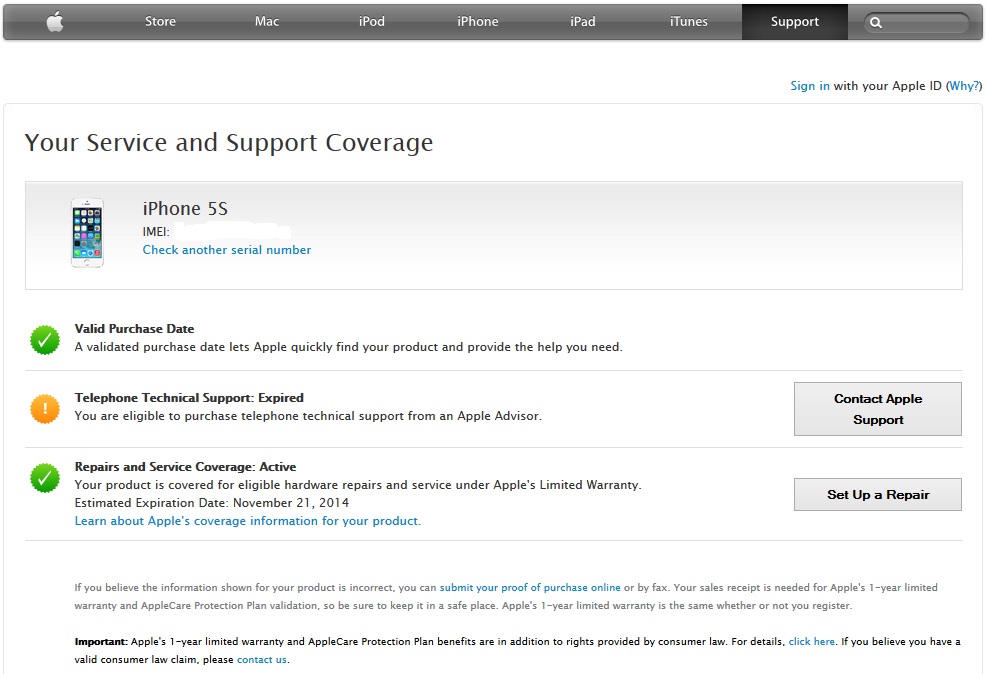Follow submit your proof of purchase online
Screen dimensions: 986x674
530,587
